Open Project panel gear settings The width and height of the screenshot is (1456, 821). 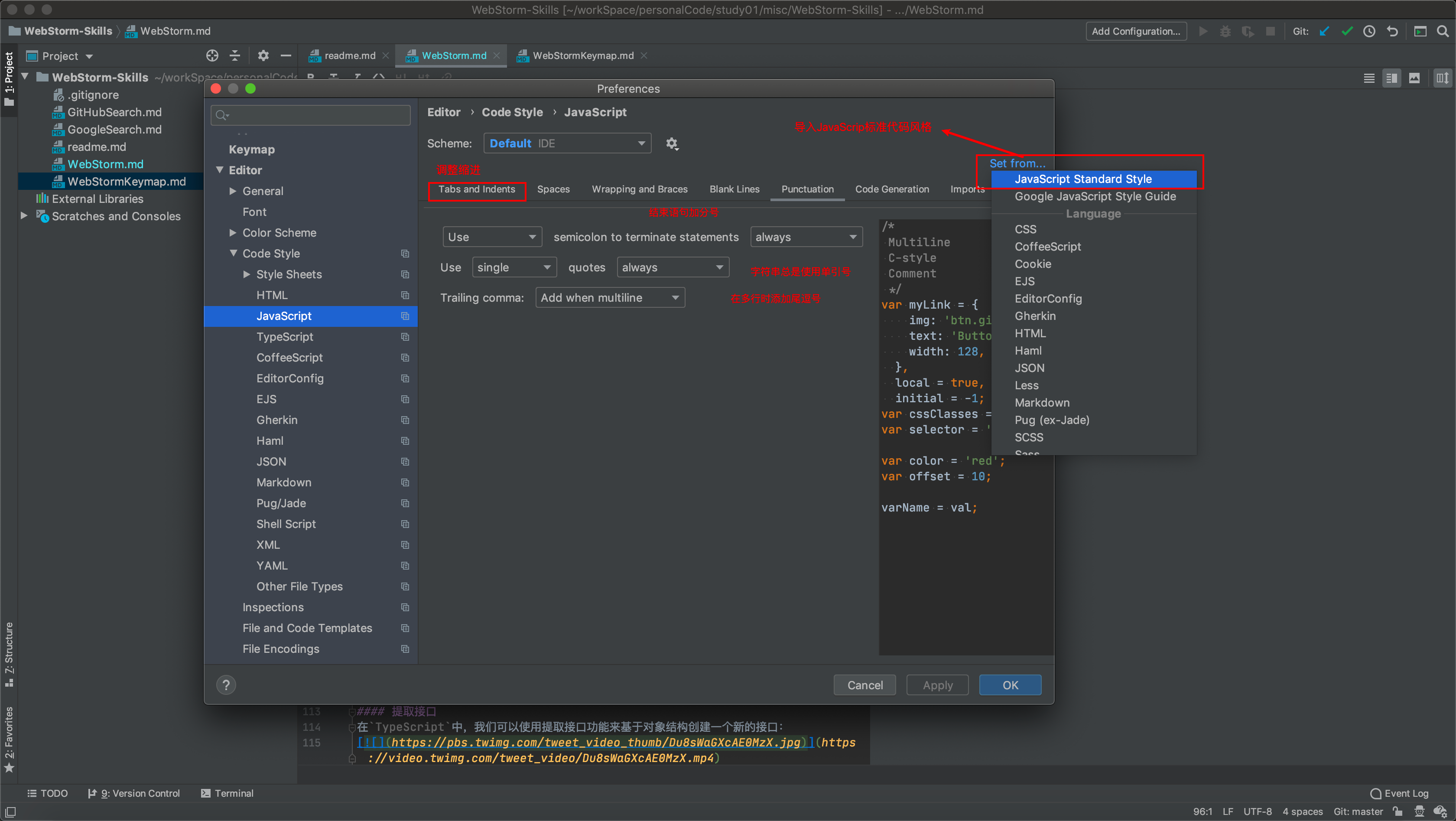(263, 55)
